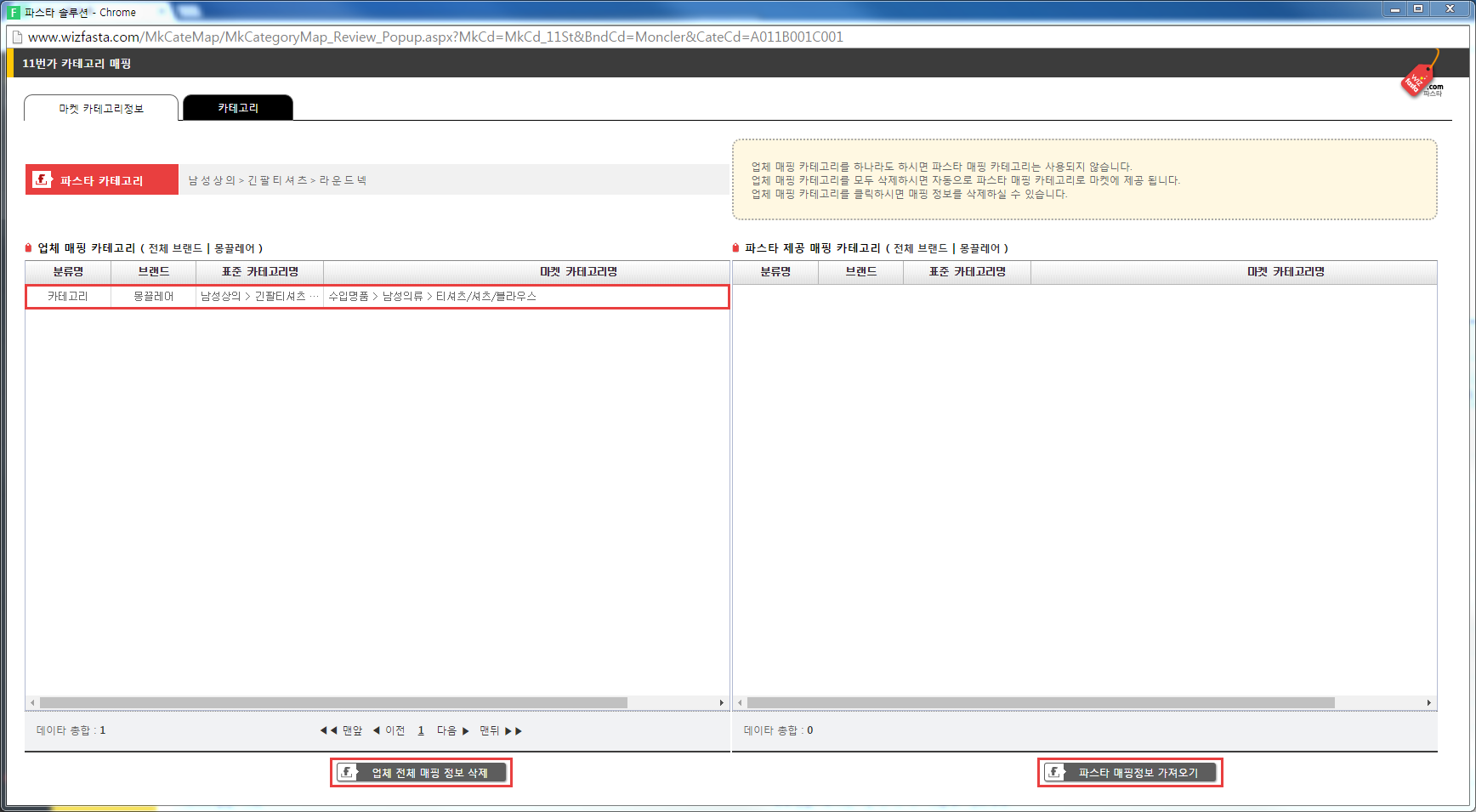Screen dimensions: 1476x812
Task: Go to previous page with 이전 arrow
Action: coord(389,730)
